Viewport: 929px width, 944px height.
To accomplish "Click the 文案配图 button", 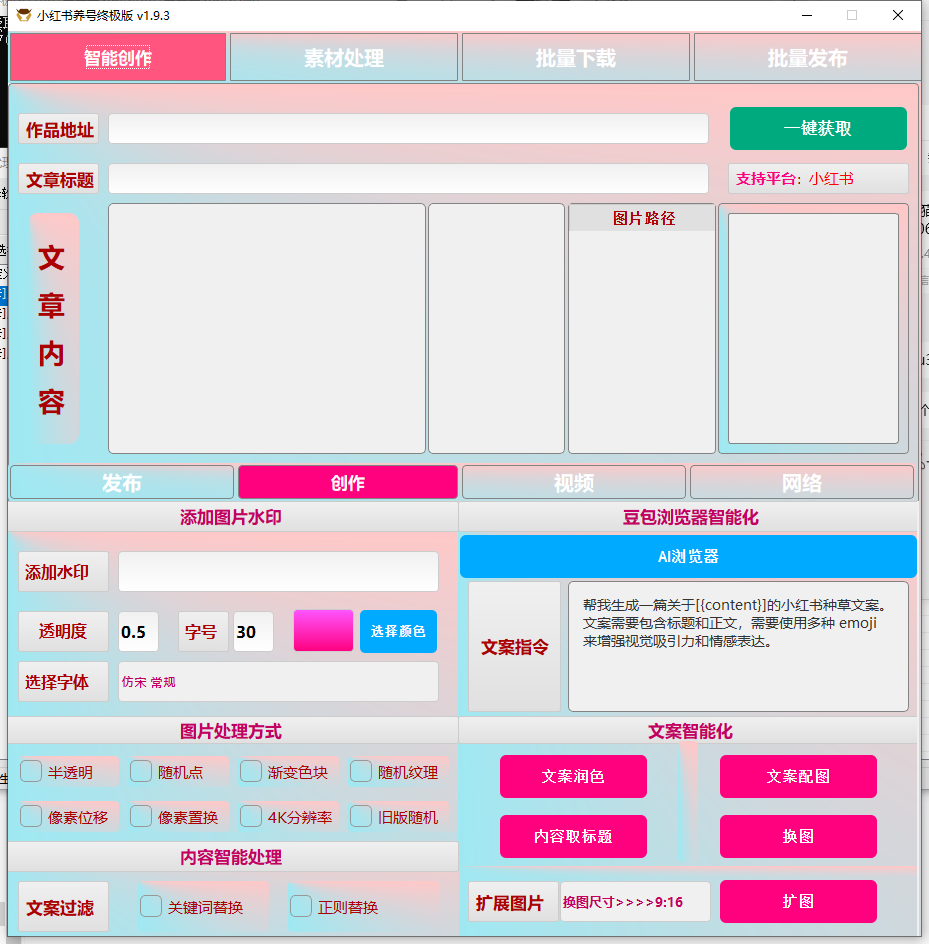I will (x=798, y=776).
